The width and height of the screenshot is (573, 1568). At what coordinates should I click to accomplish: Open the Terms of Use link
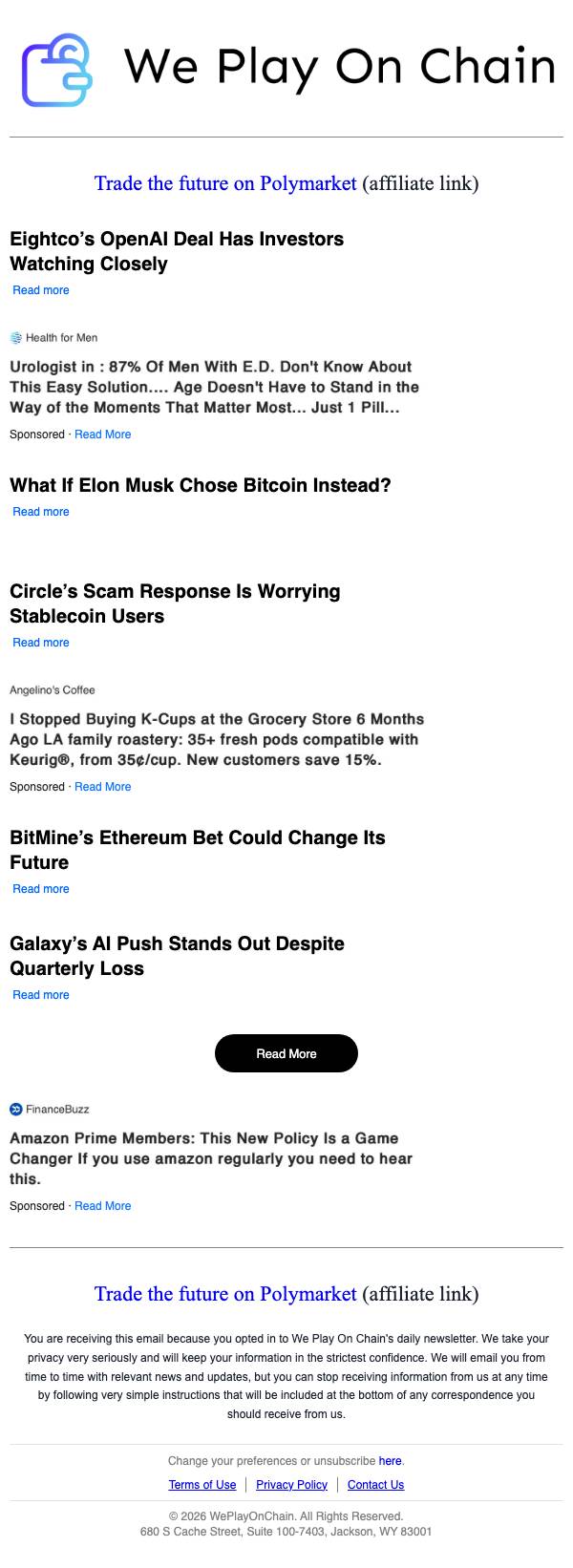click(202, 1485)
